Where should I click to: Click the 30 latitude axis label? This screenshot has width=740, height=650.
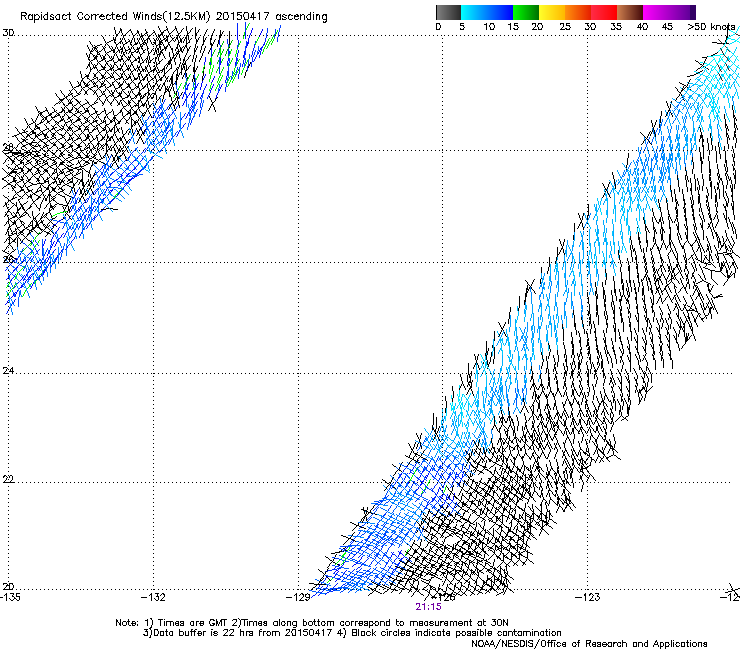pos(8,33)
